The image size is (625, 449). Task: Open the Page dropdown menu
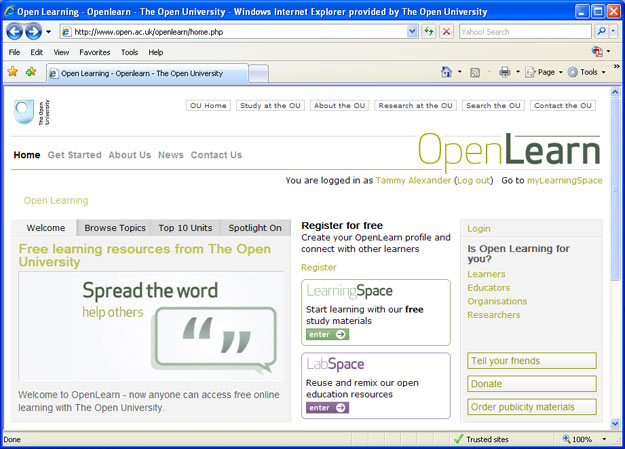pyautogui.click(x=545, y=72)
